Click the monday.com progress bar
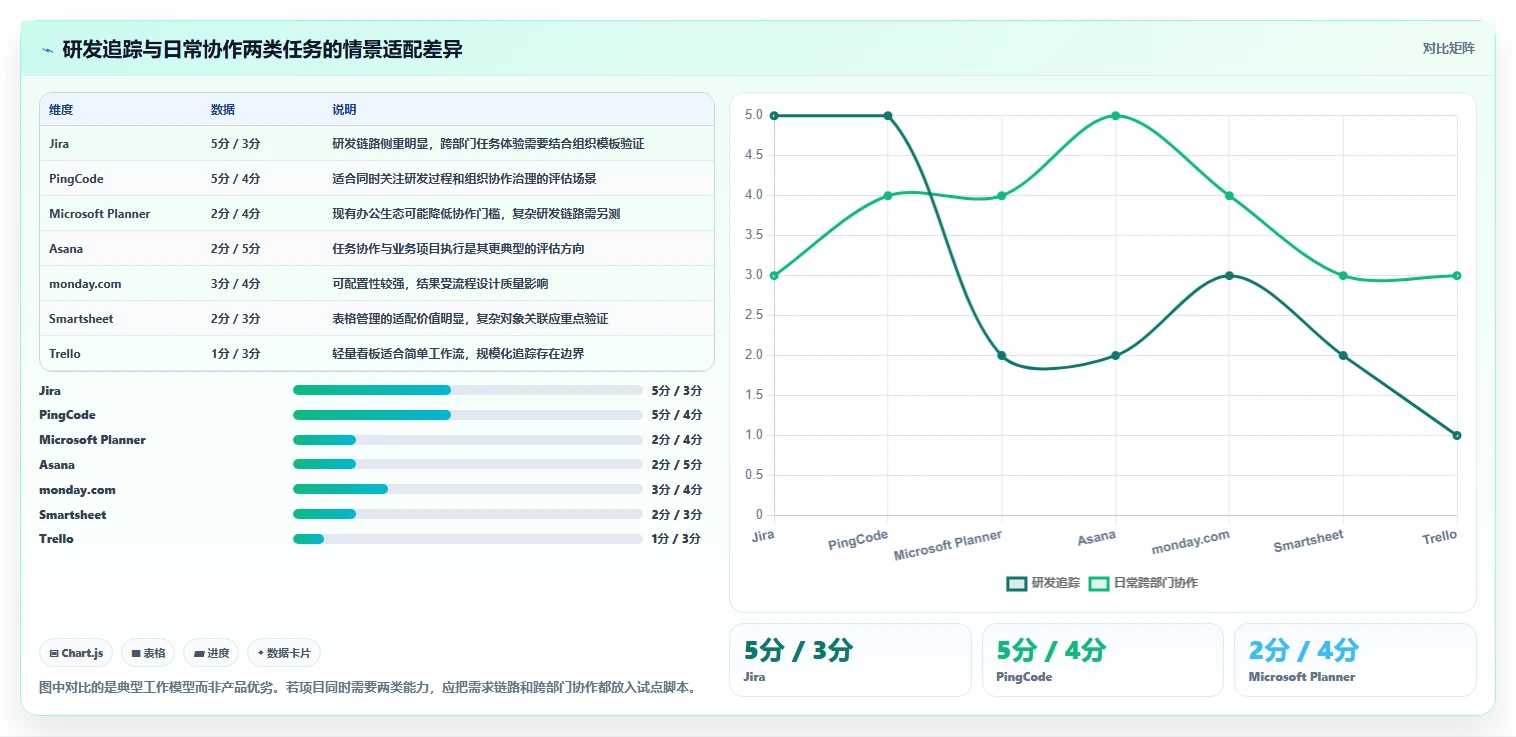The height and width of the screenshot is (737, 1516). (x=467, y=489)
